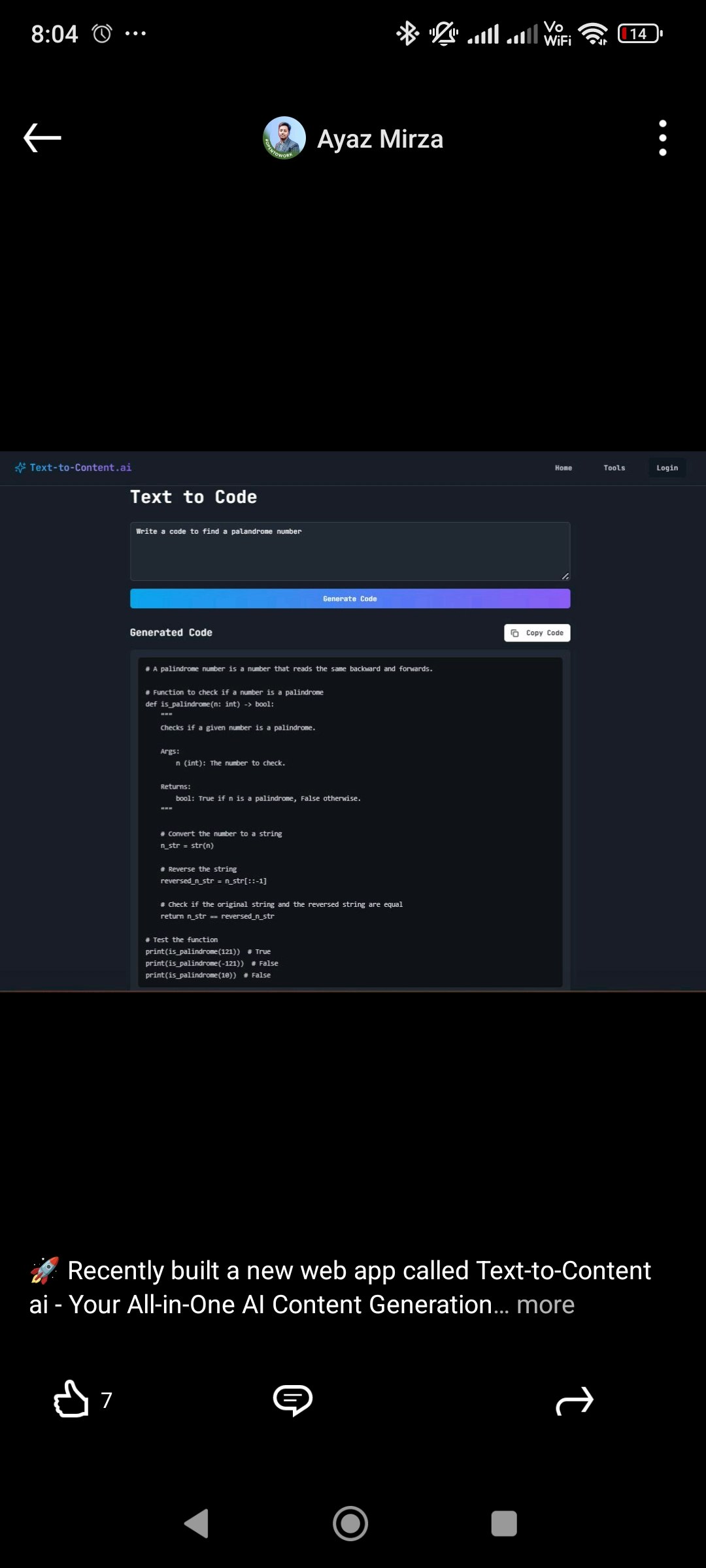Click the "Text to Code" heading

[193, 497]
